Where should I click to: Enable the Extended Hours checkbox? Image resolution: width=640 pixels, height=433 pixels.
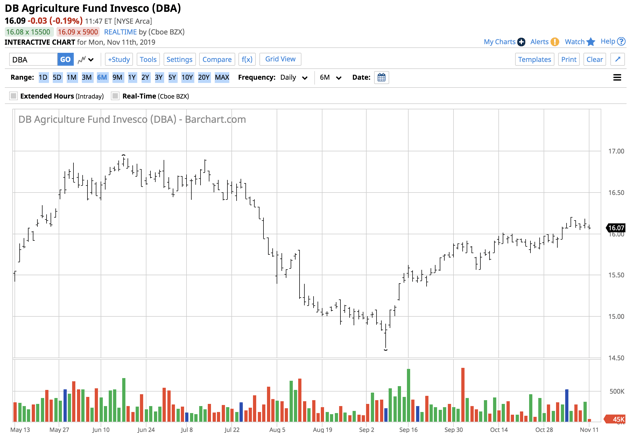13,96
